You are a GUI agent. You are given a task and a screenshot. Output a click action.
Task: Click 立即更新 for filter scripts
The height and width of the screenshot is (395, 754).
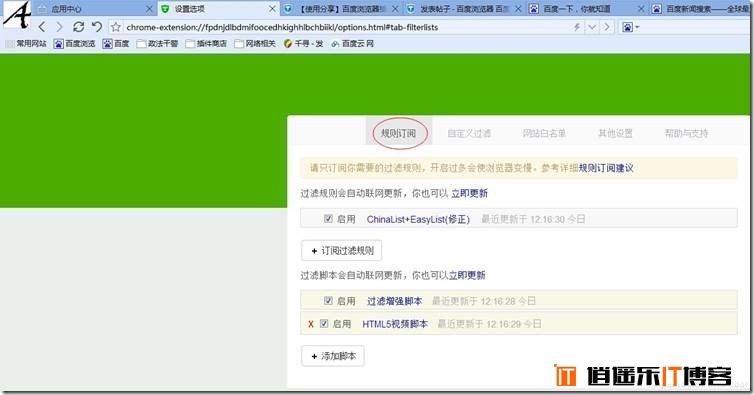[x=467, y=275]
